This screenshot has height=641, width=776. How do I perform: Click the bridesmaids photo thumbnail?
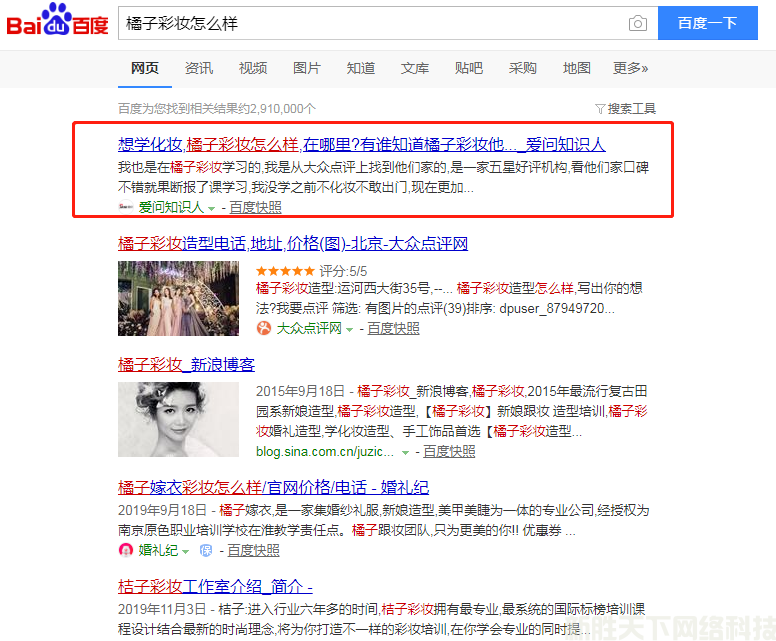click(178, 298)
